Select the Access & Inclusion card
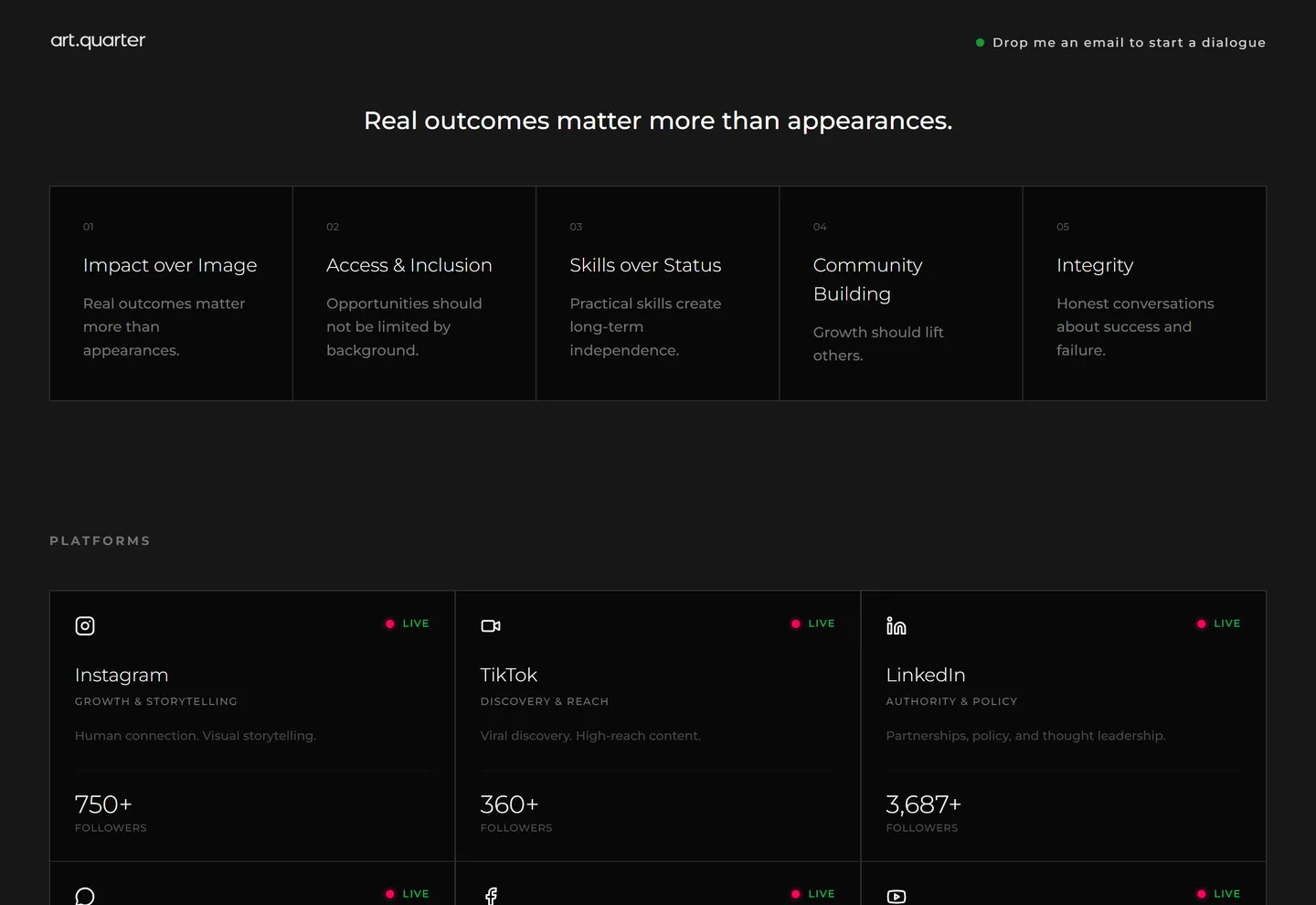This screenshot has width=1316, height=905. click(x=414, y=293)
